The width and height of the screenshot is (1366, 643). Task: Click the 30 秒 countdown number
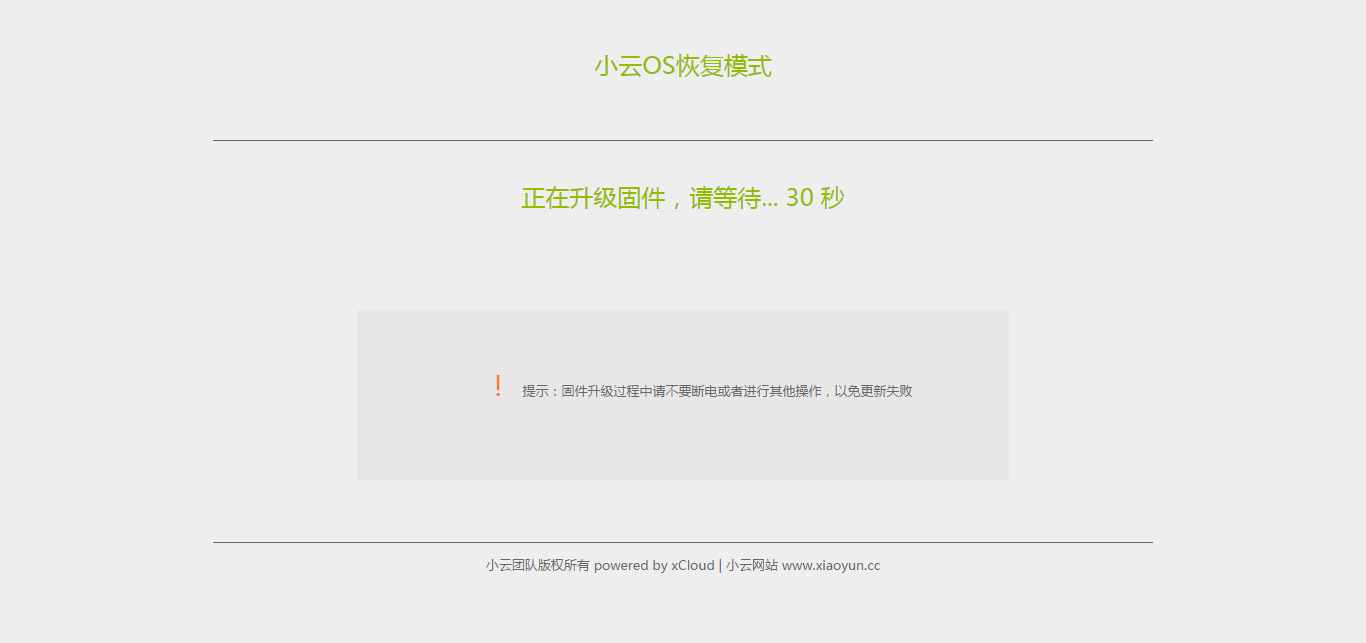815,197
